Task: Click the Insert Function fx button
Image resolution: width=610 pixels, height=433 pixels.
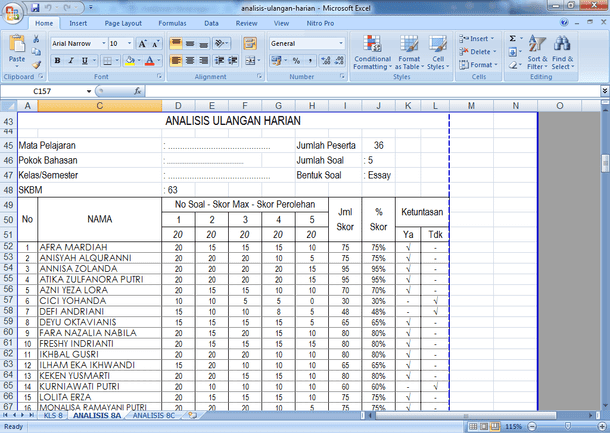Action: point(137,91)
